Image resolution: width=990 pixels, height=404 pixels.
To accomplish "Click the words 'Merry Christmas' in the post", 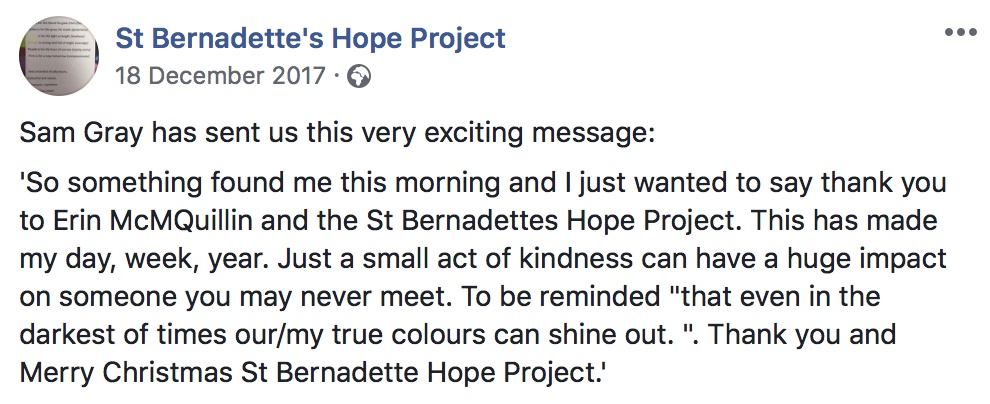I will [126, 372].
